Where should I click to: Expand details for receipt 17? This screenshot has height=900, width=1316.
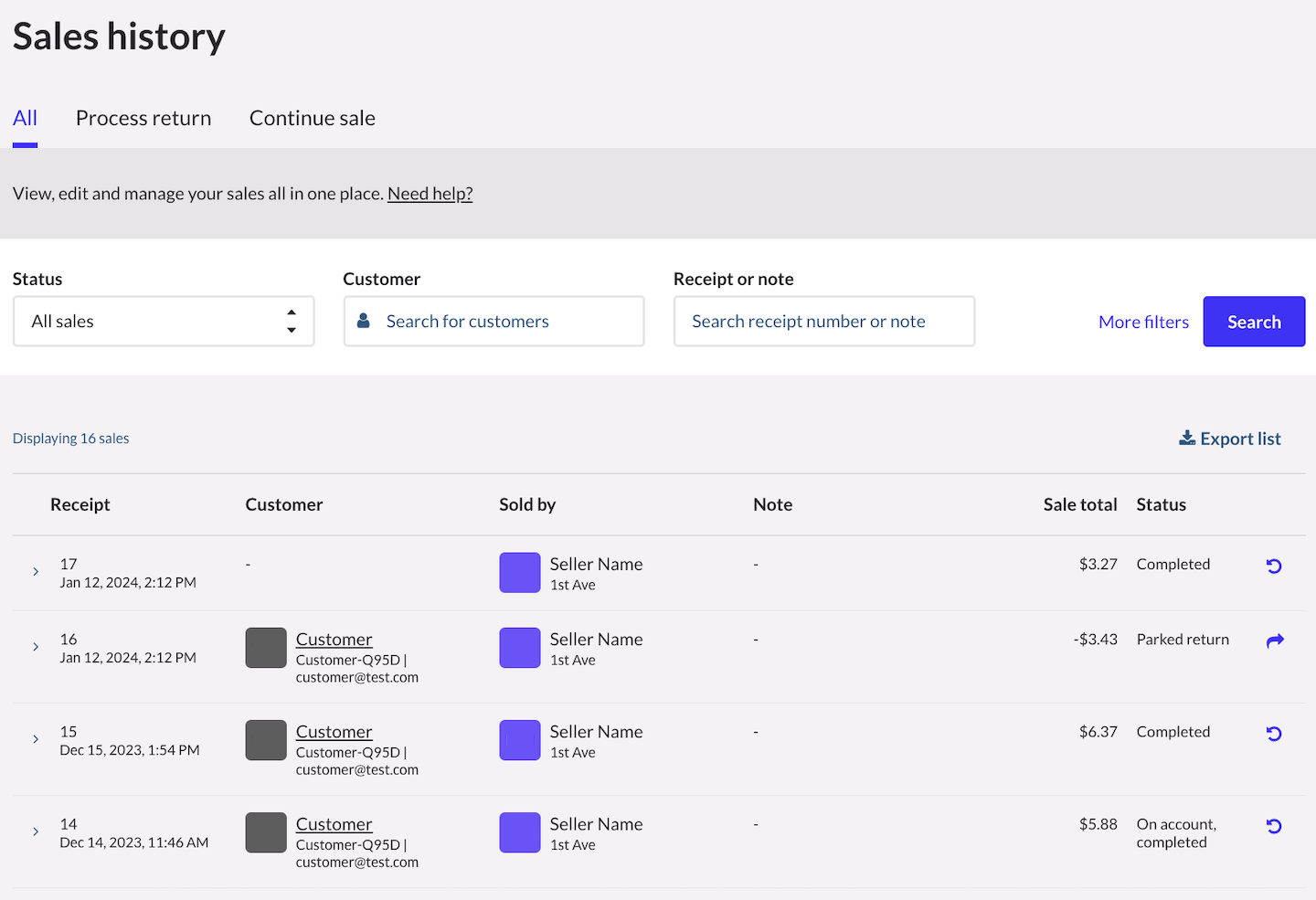click(x=36, y=572)
